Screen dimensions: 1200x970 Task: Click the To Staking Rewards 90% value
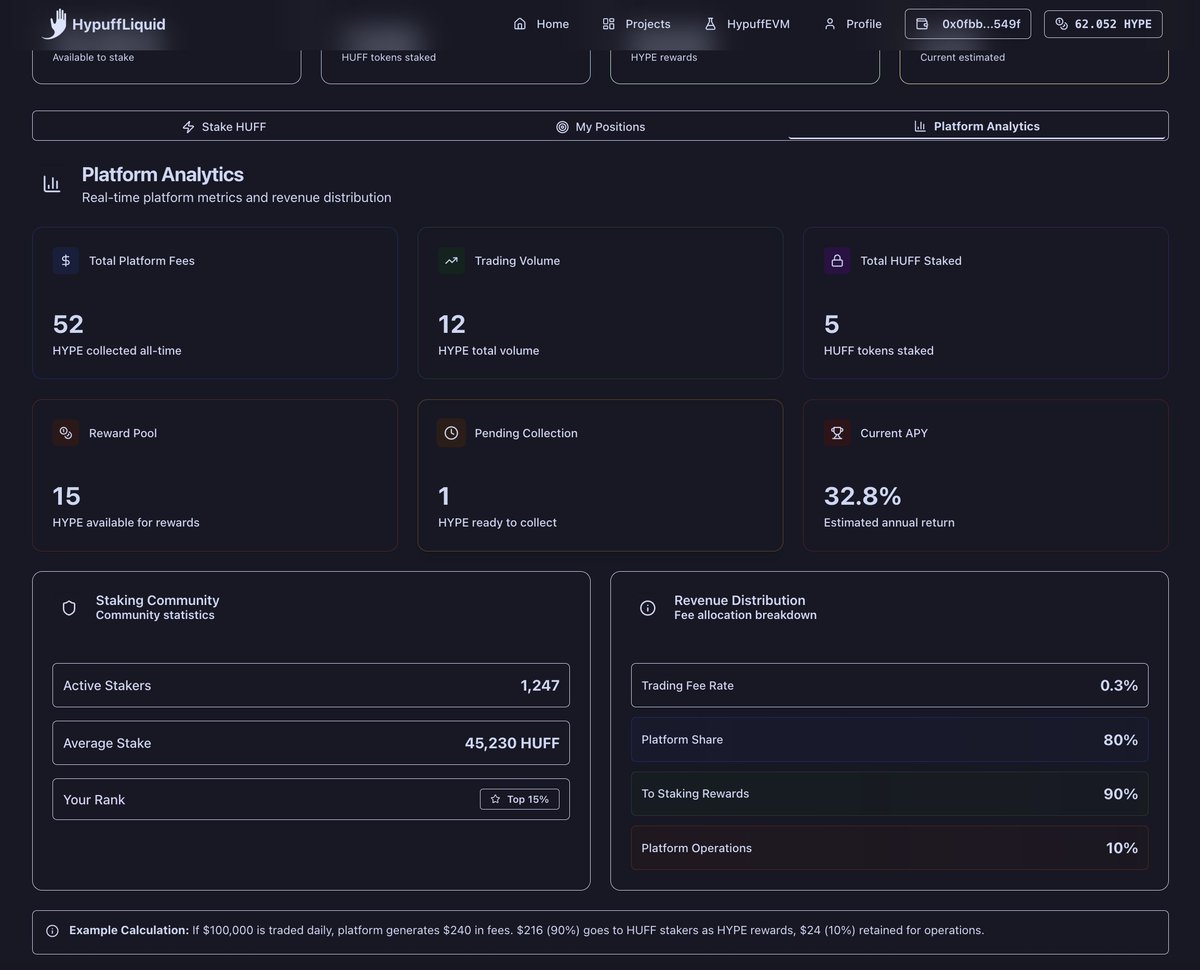(1120, 794)
